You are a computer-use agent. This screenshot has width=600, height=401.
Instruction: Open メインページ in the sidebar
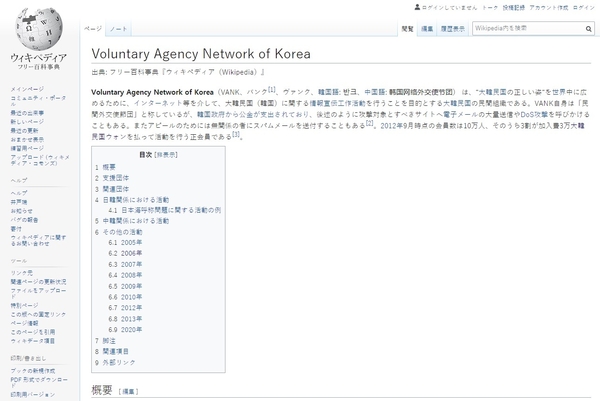tap(27, 89)
